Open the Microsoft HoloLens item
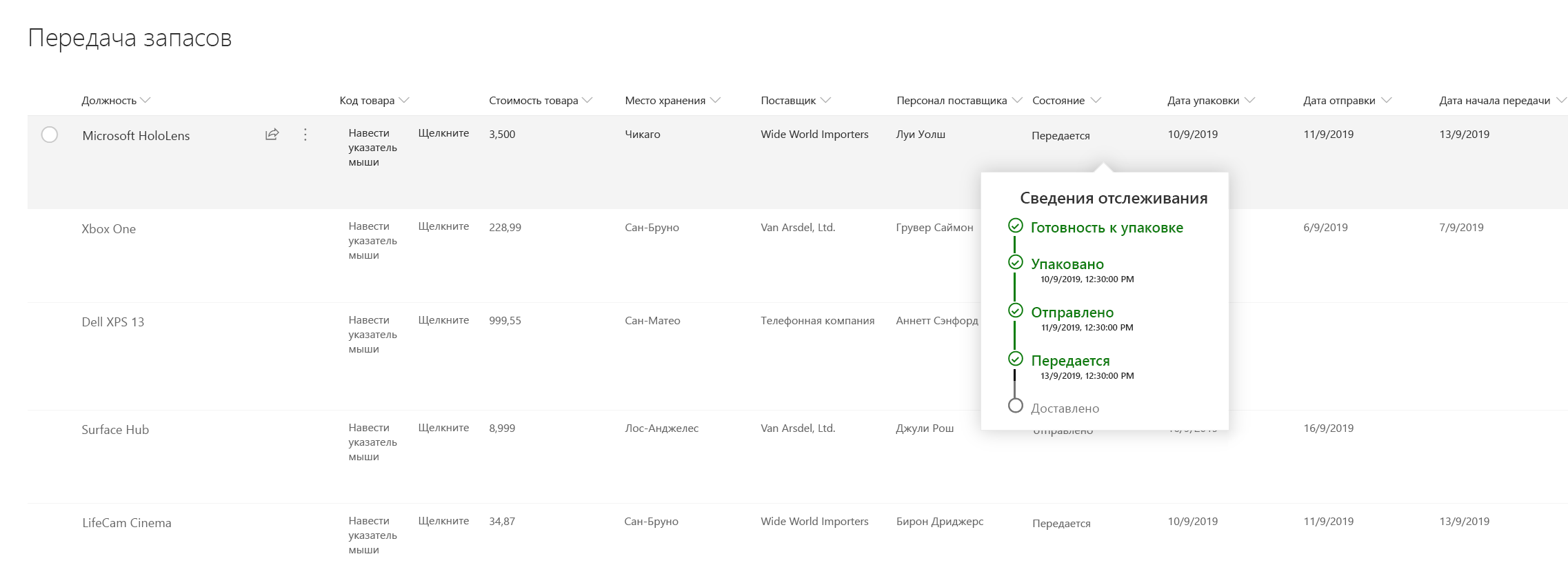 [136, 136]
